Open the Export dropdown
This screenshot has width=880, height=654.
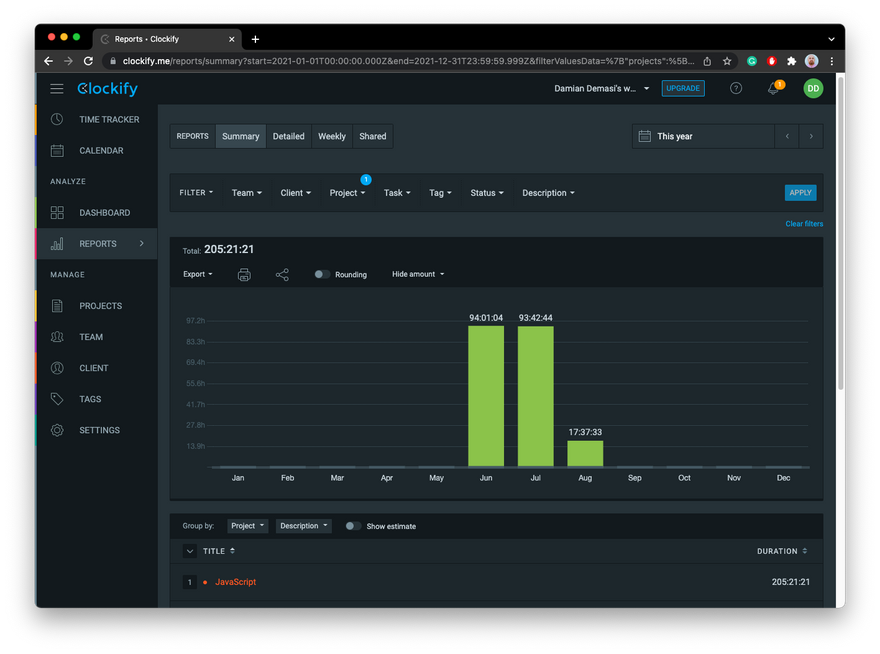pyautogui.click(x=198, y=274)
